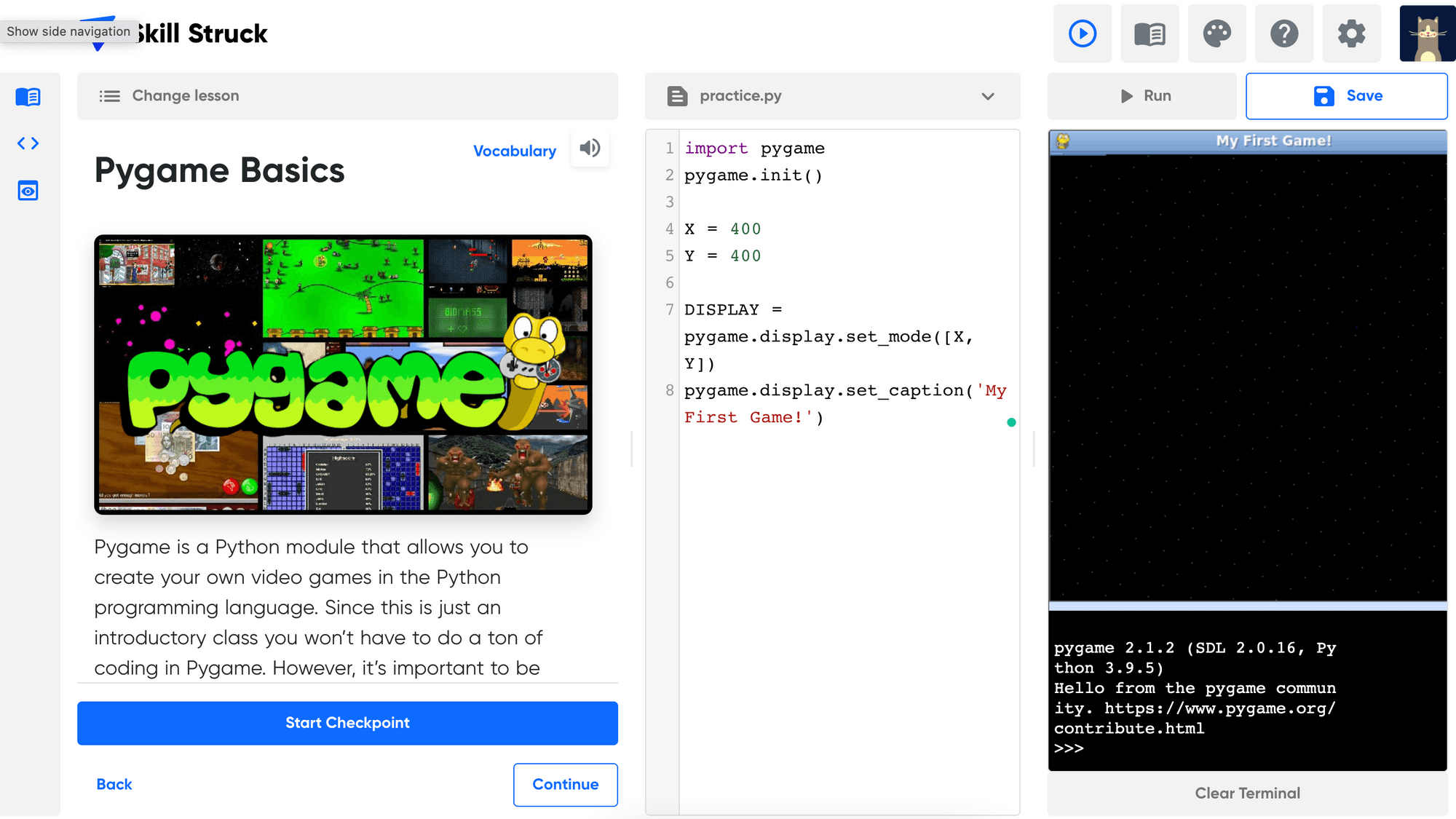Click the 'pygame.display.set_caption' code text
Screen dimensions: 1456x819
point(824,391)
